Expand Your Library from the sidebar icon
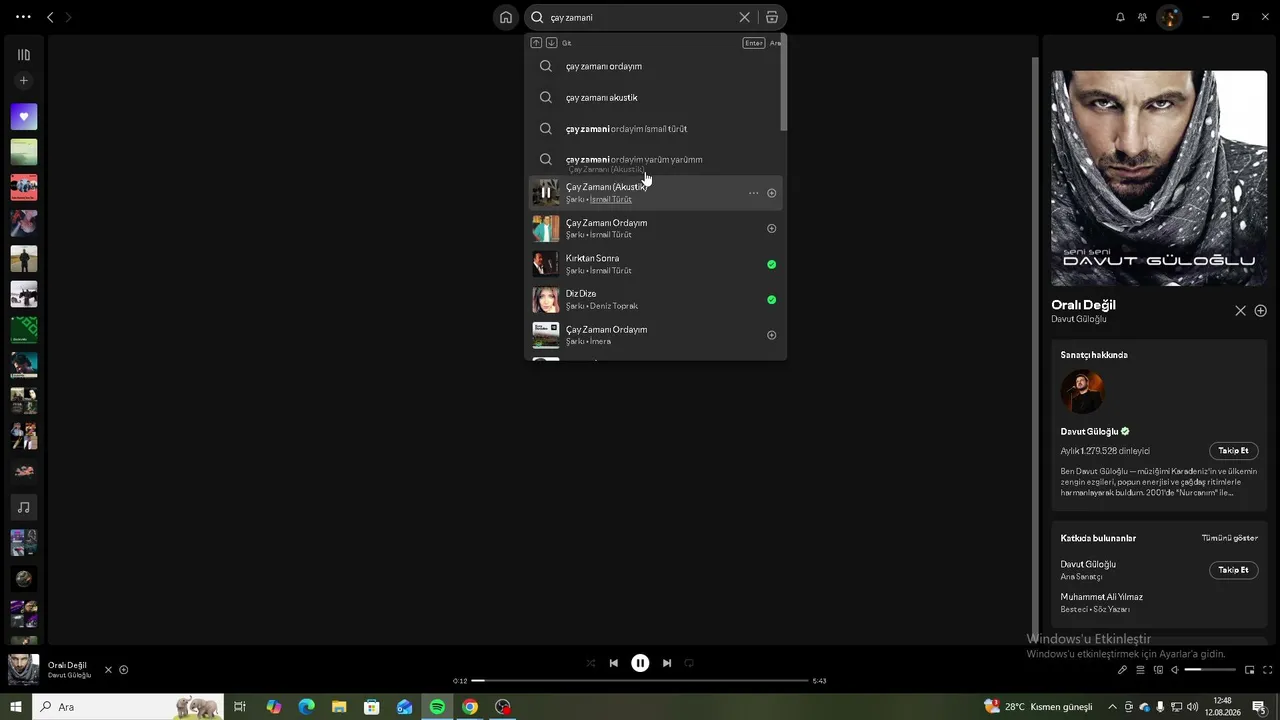The height and width of the screenshot is (720, 1280). pos(24,55)
